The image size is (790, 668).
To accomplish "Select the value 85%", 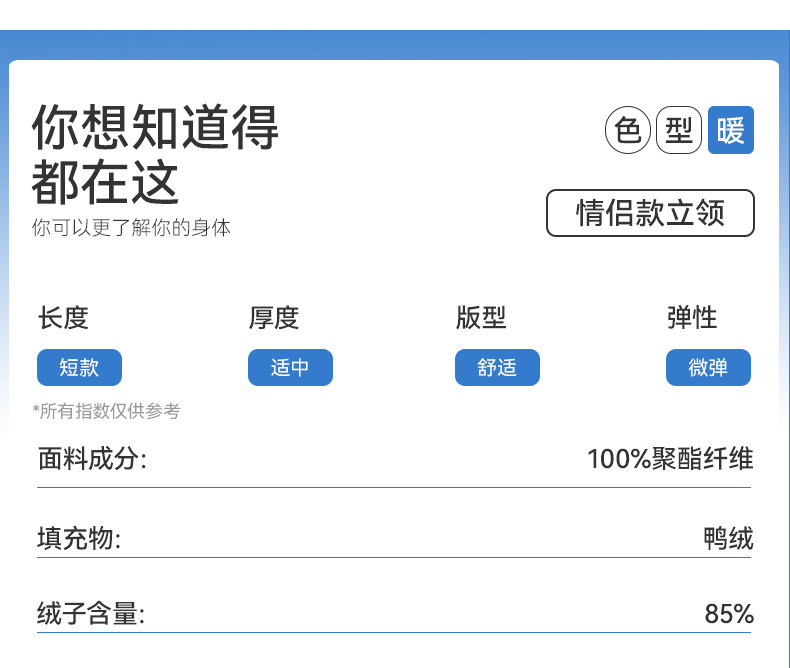I will point(729,614).
